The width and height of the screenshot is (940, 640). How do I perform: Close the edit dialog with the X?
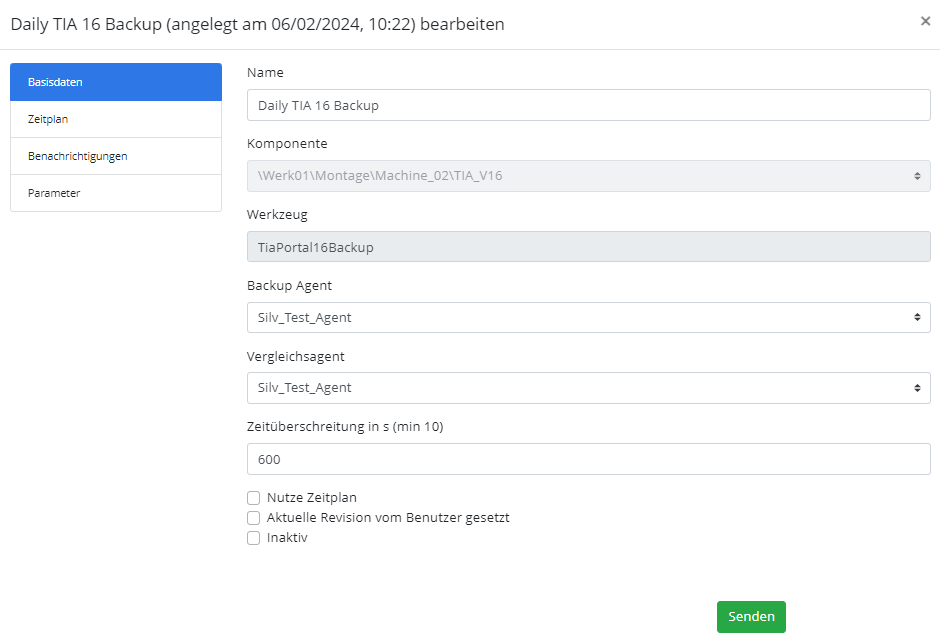[925, 21]
